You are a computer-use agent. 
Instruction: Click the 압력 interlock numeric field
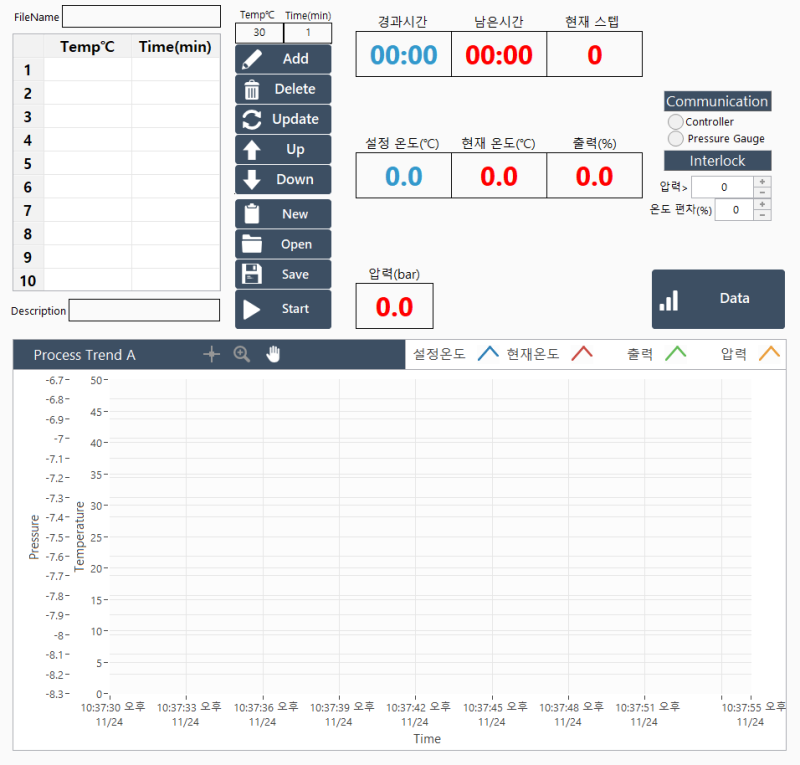coord(723,187)
